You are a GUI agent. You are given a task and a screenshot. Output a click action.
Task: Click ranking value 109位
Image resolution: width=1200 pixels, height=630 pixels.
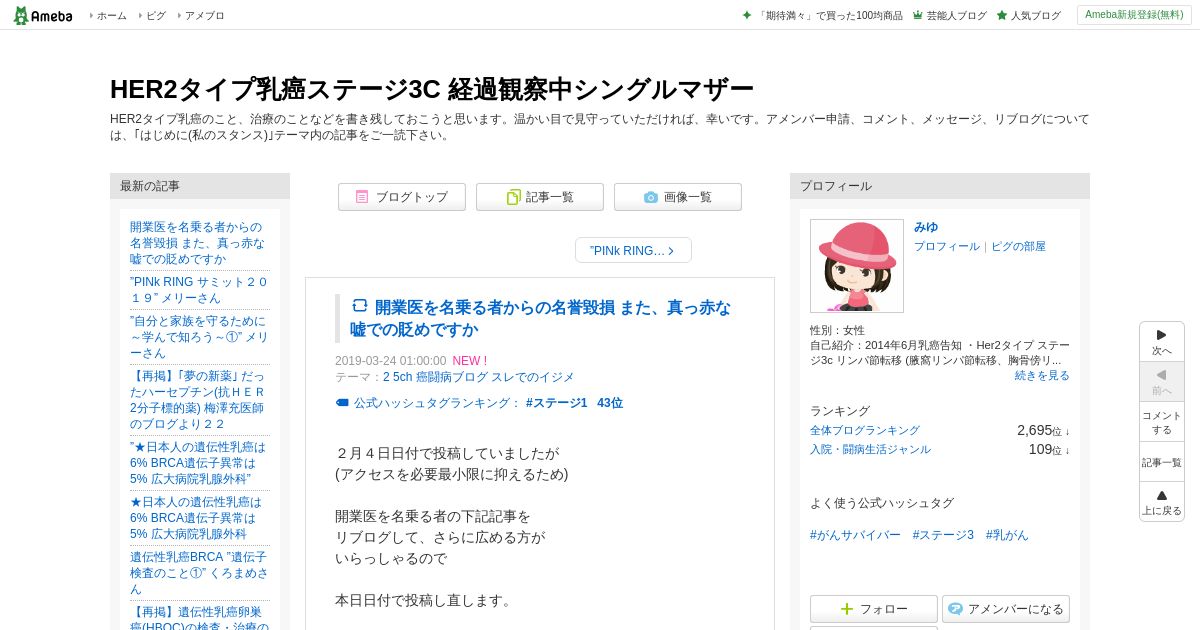click(1045, 449)
